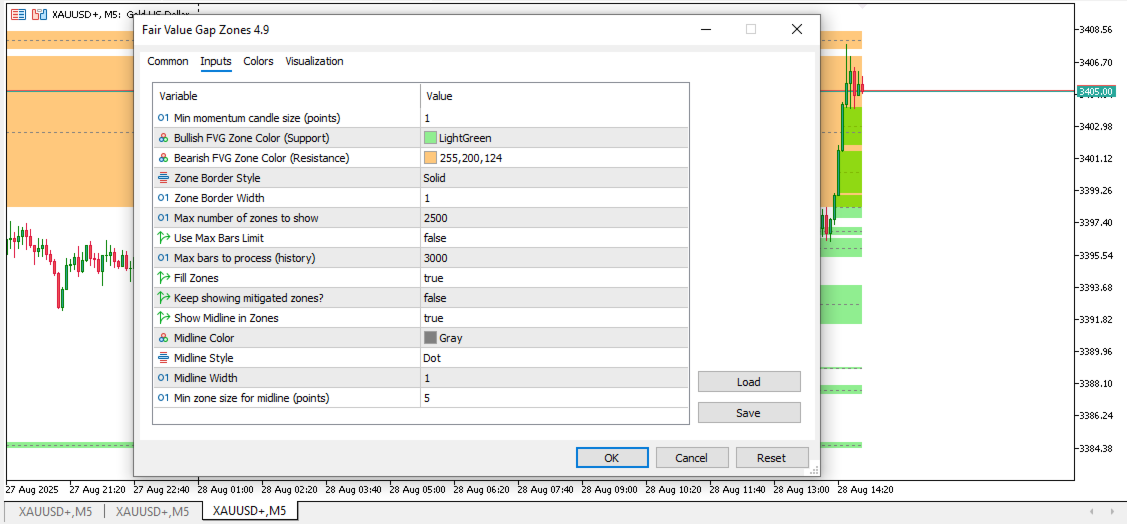This screenshot has width=1127, height=524.
Task: Edit Midline Width value 1
Action: (x=554, y=378)
